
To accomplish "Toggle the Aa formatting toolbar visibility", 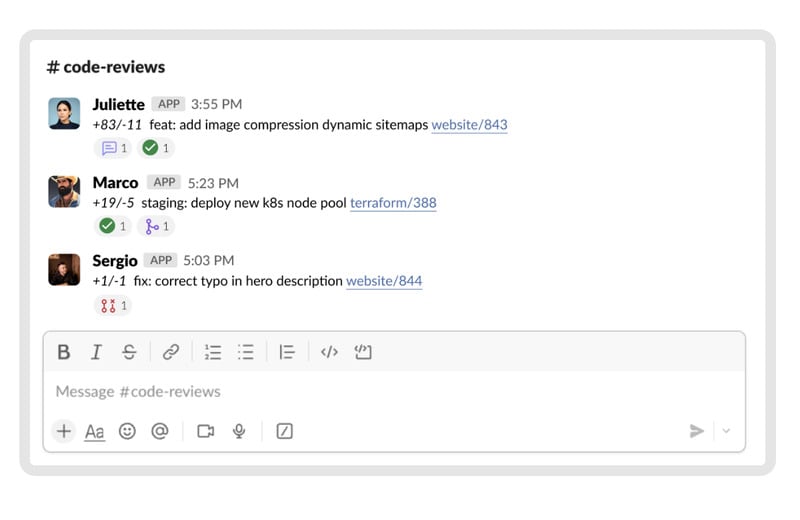I will 94,431.
